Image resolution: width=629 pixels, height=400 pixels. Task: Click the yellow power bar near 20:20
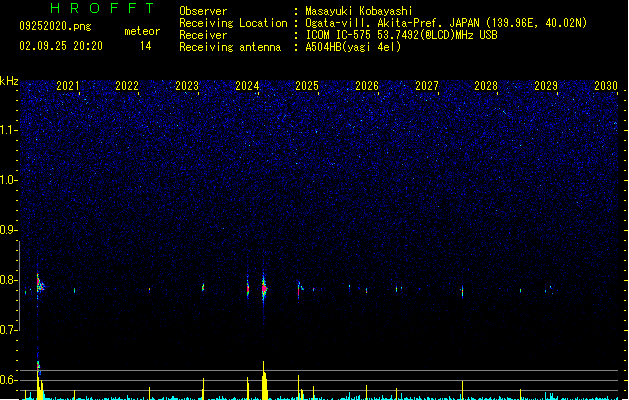point(39,385)
